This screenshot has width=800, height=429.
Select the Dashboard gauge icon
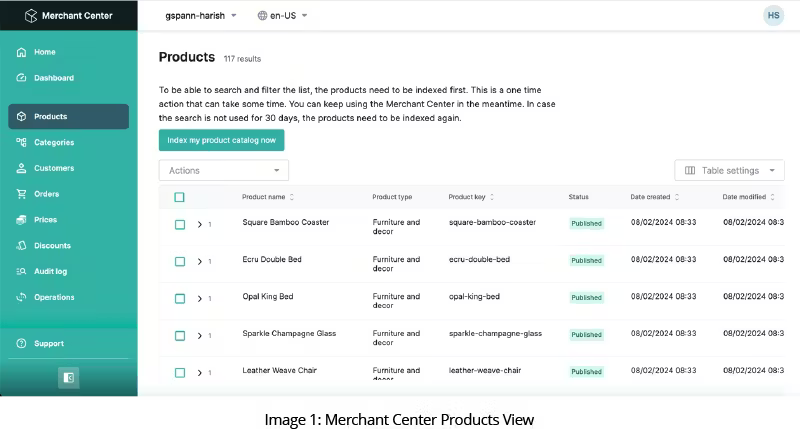[x=21, y=78]
